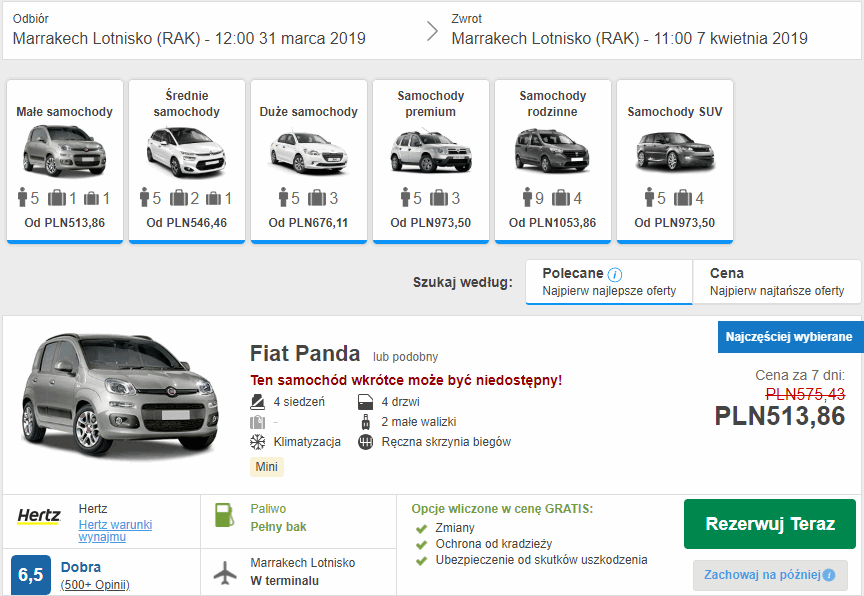Click the luggage icon in Samochody SUV card

click(x=683, y=197)
